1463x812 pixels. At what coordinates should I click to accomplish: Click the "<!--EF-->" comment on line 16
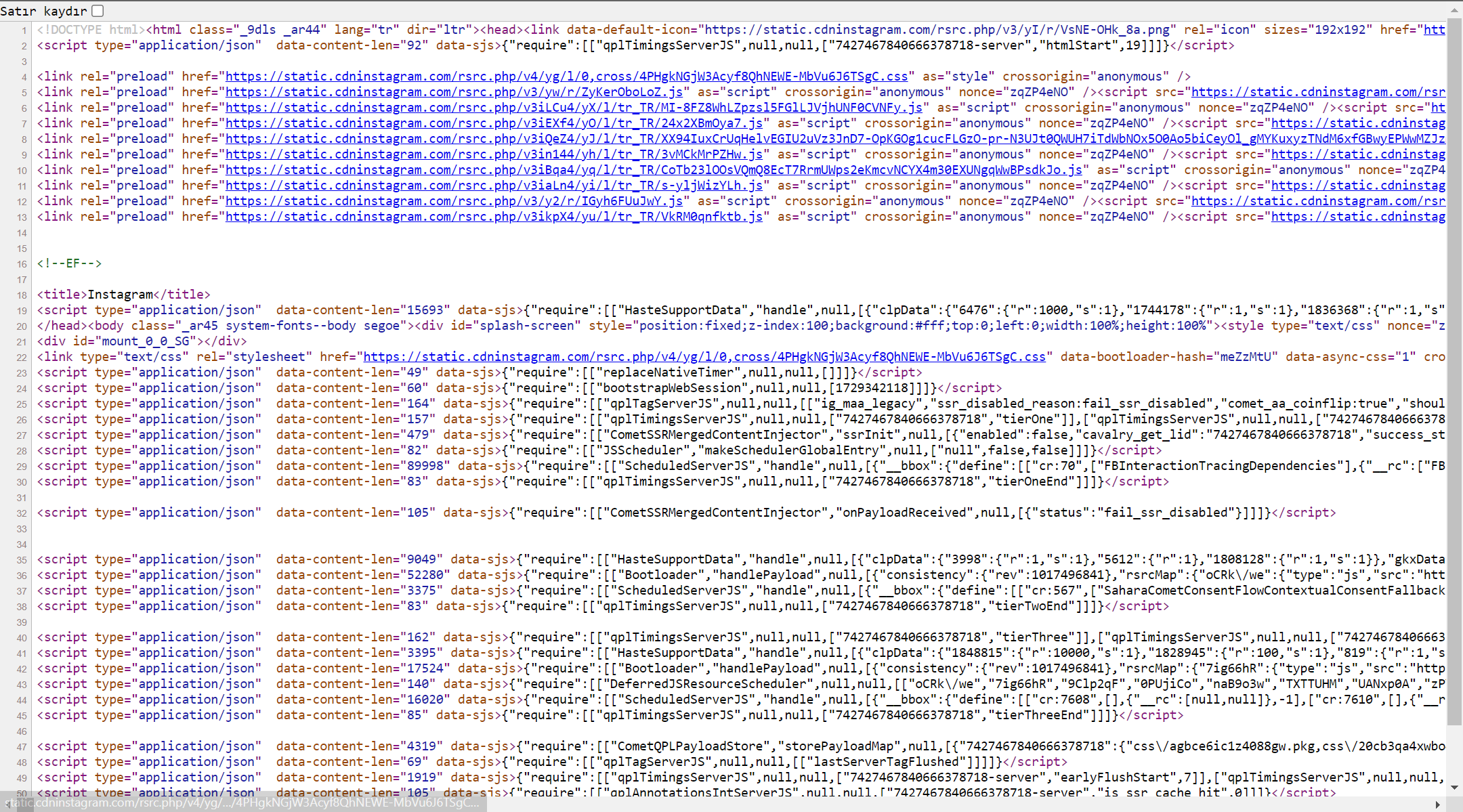(x=69, y=263)
